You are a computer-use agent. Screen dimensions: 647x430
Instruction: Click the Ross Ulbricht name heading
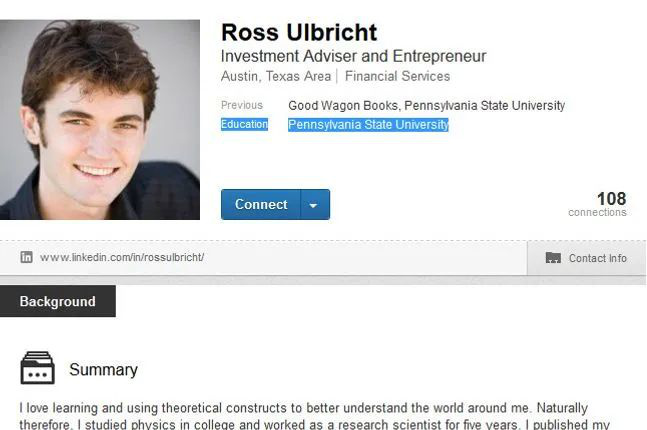(x=299, y=32)
